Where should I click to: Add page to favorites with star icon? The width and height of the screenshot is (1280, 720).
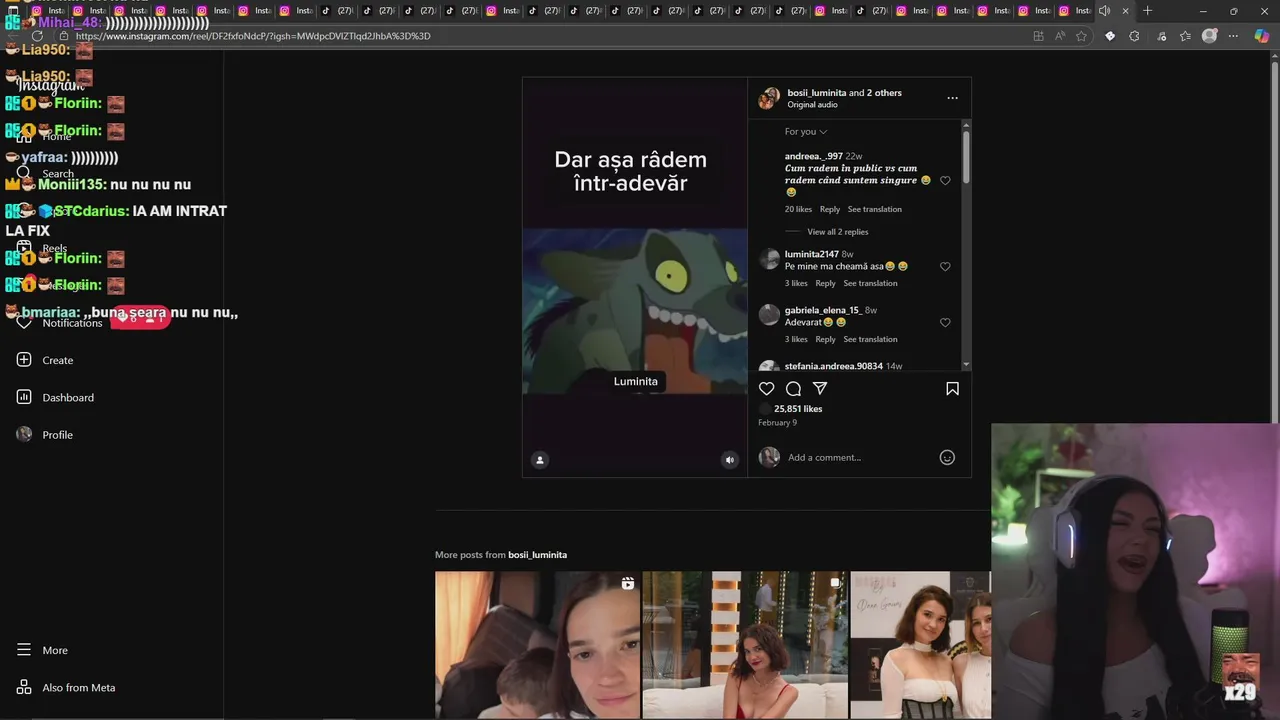click(1081, 36)
